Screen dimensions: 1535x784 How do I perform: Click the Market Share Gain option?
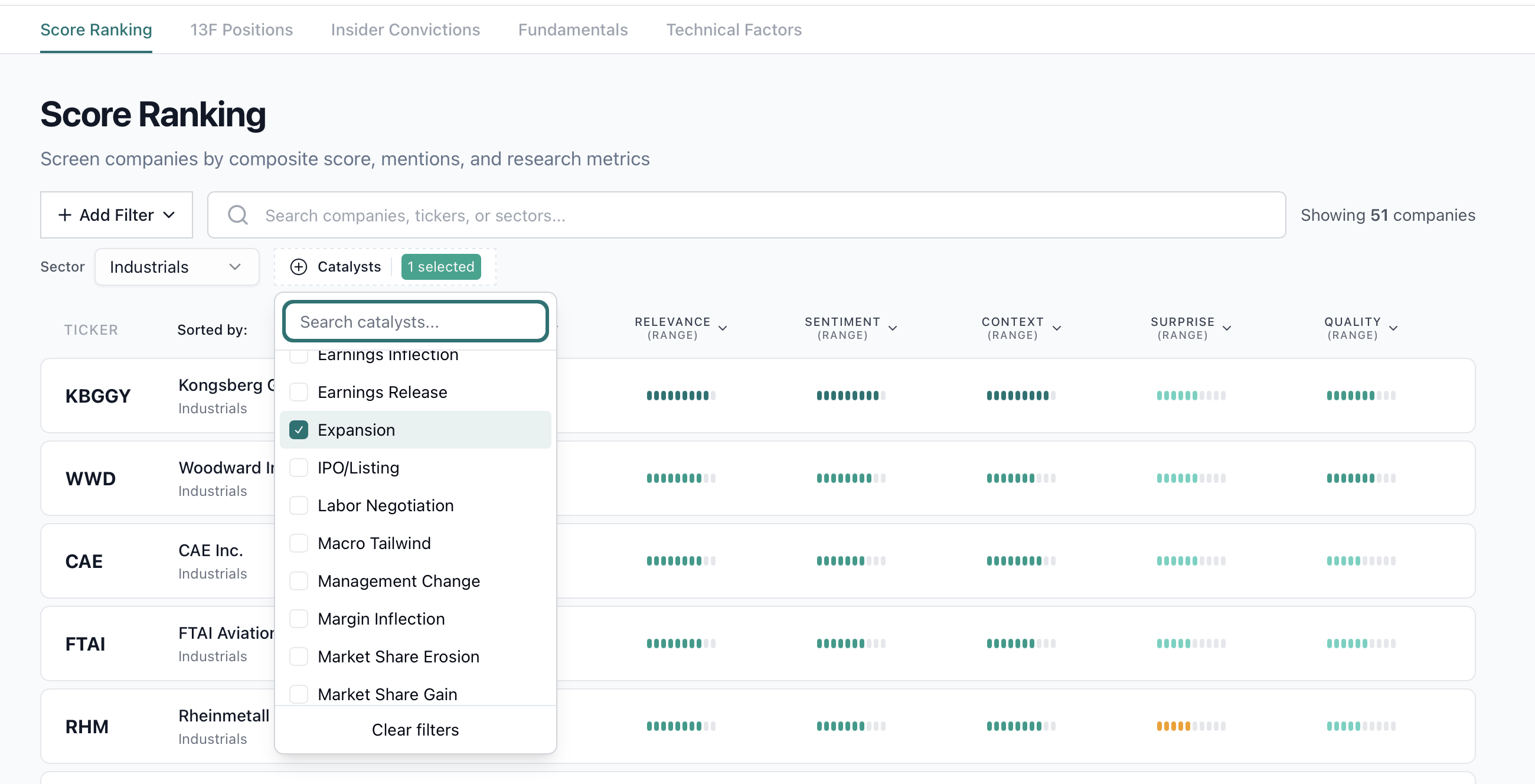click(x=387, y=694)
